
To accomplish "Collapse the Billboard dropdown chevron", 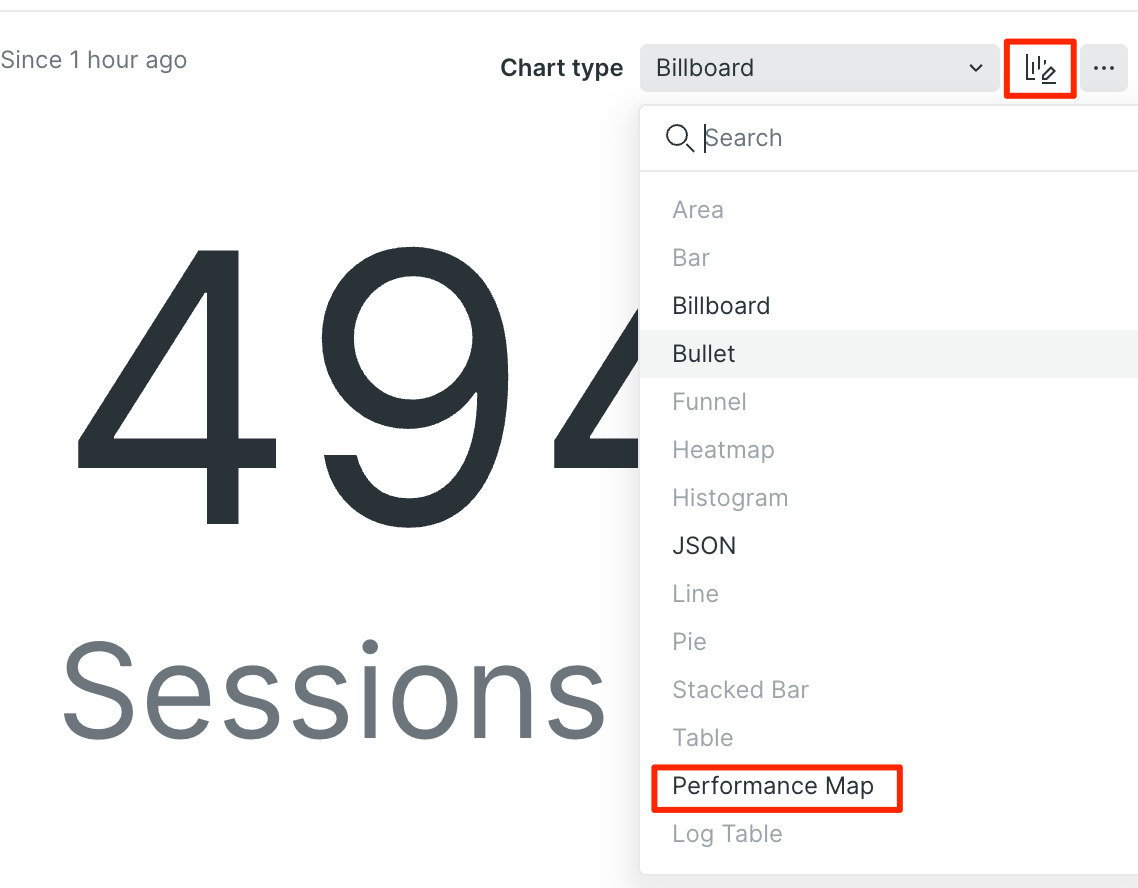I will tap(976, 68).
